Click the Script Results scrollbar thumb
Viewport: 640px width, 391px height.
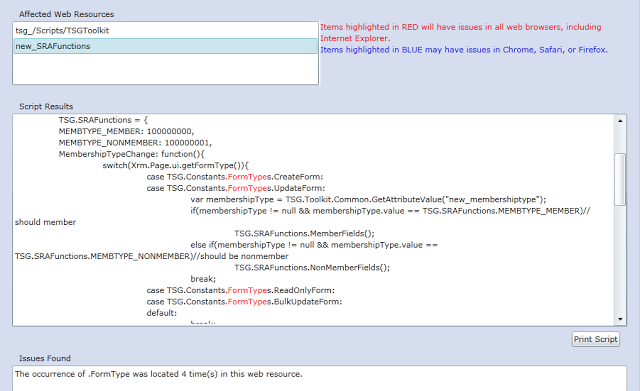coord(620,179)
